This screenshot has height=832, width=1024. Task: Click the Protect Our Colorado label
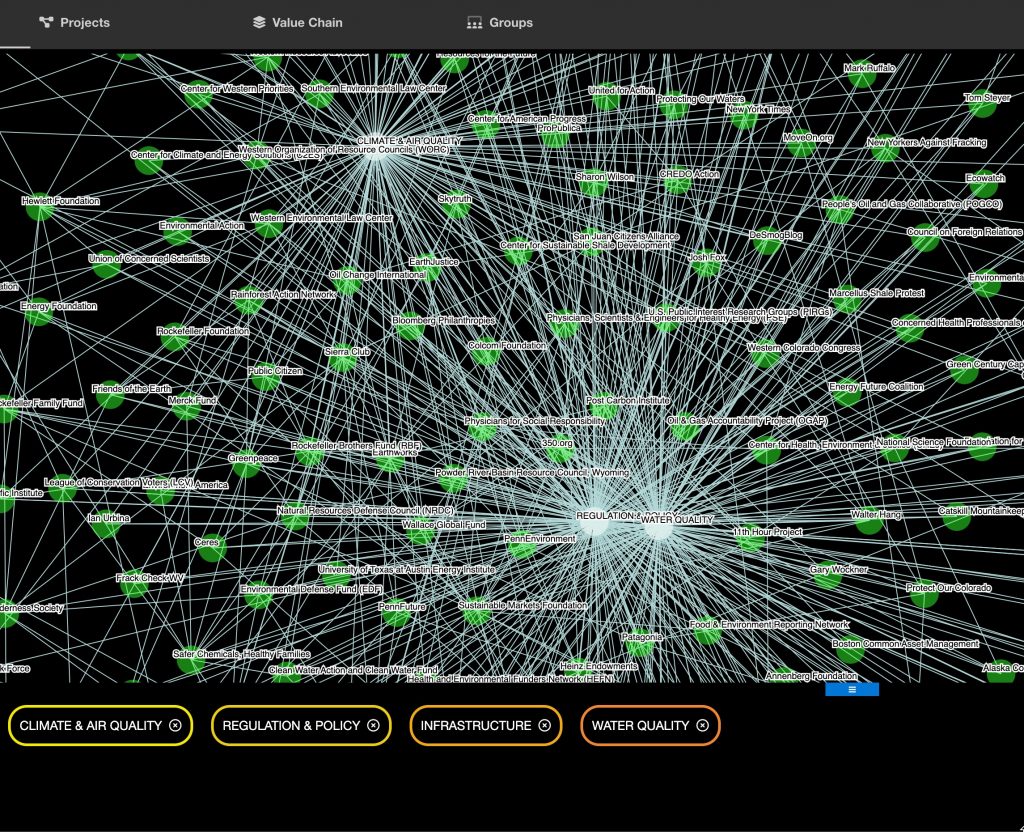pyautogui.click(x=948, y=588)
